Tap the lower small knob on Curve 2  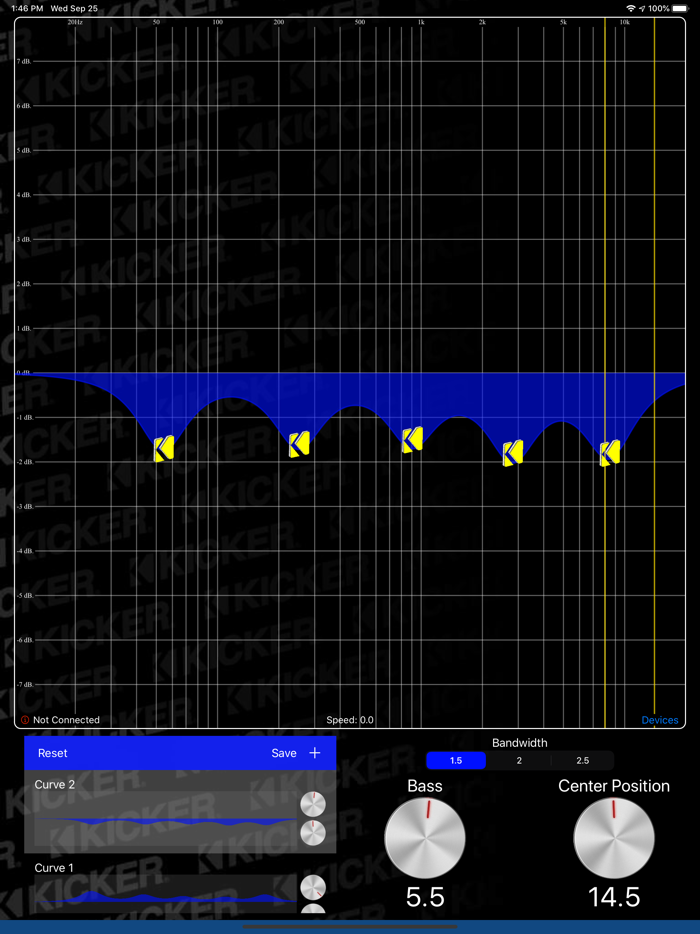tap(313, 833)
